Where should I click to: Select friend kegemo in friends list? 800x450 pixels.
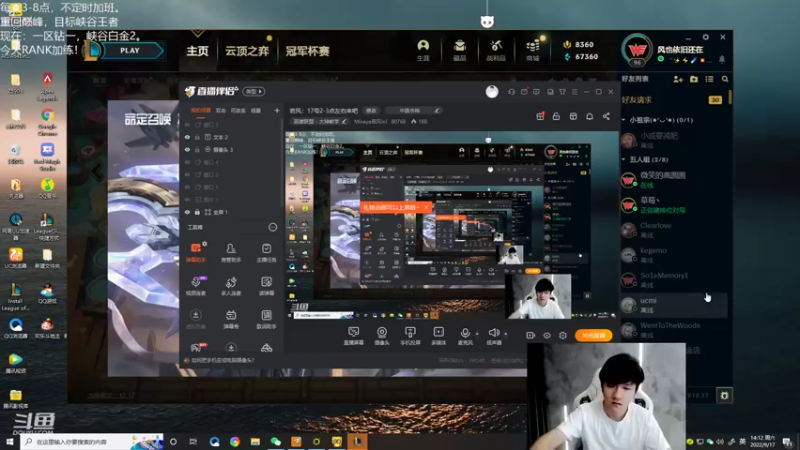(x=673, y=255)
